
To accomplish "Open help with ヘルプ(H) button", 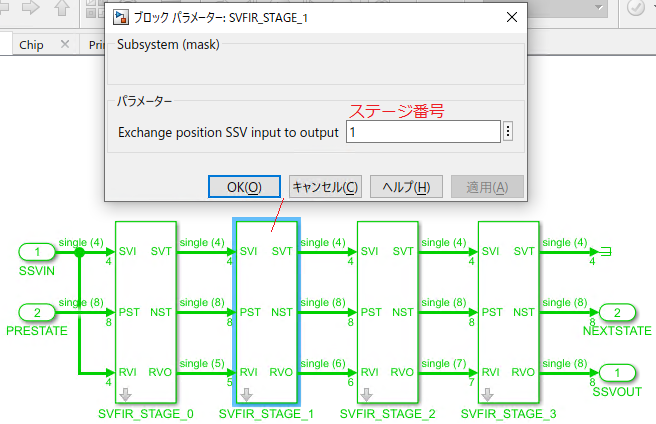I will click(406, 187).
